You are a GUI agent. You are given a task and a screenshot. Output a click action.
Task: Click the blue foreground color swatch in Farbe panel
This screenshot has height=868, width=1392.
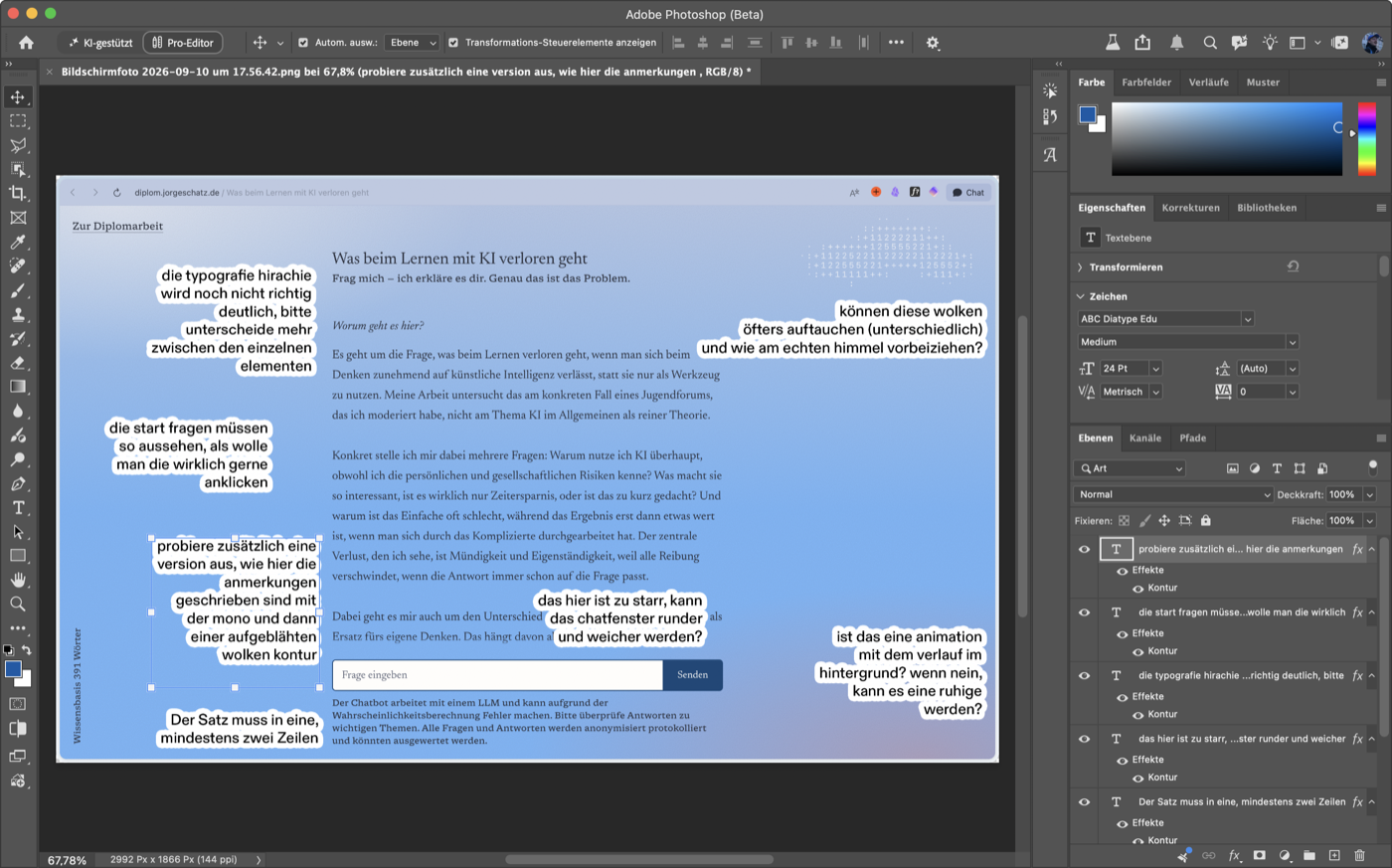pyautogui.click(x=1088, y=114)
